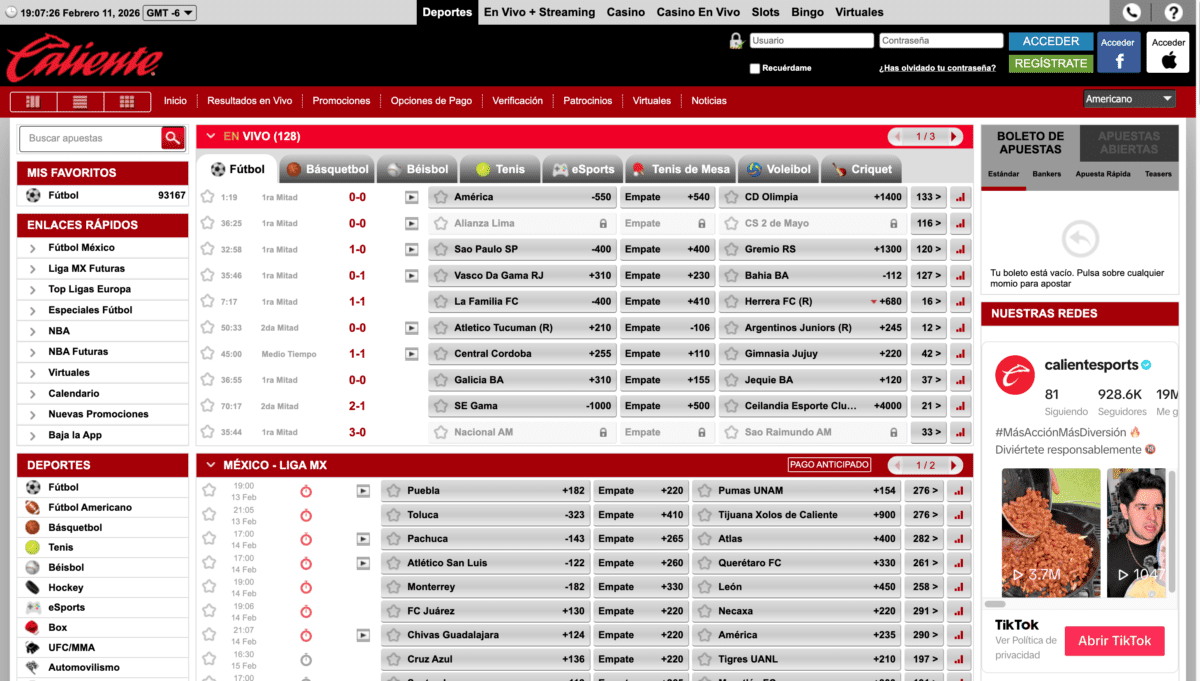Open stream icon for Sao Paulo SP match
Screen dimensions: 1200x681
411,250
